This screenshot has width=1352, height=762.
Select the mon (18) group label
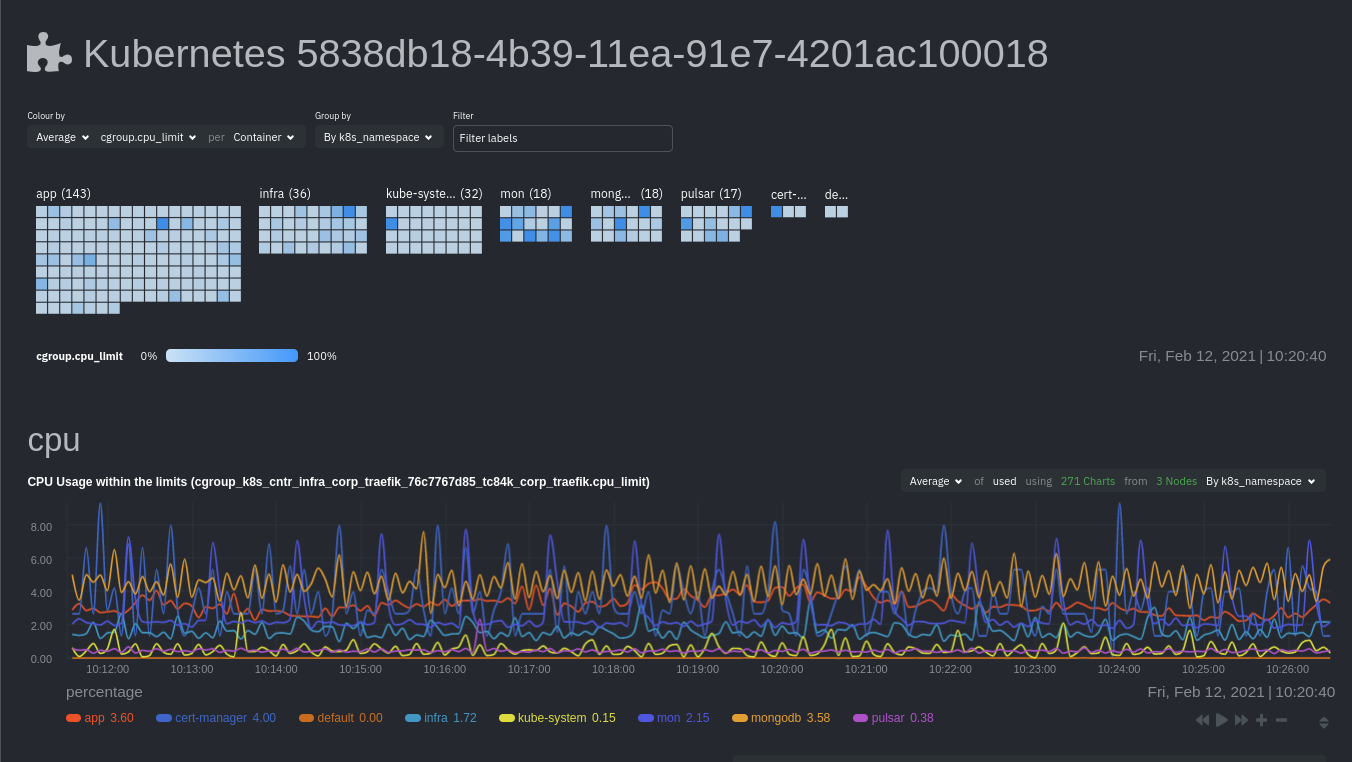click(x=525, y=194)
